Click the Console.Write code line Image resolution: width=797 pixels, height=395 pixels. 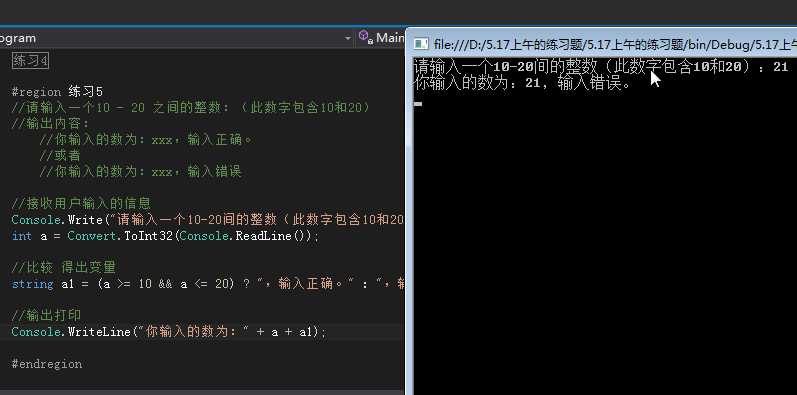[x=207, y=220]
